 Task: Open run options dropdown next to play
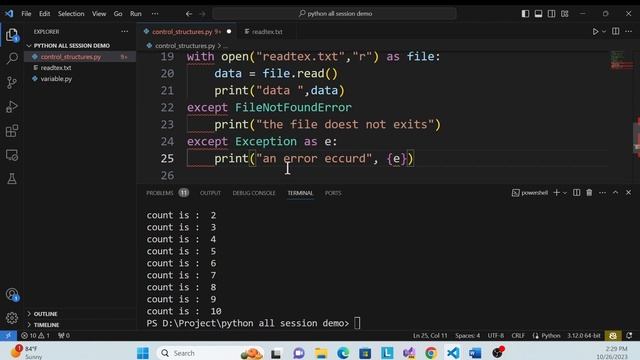point(604,31)
